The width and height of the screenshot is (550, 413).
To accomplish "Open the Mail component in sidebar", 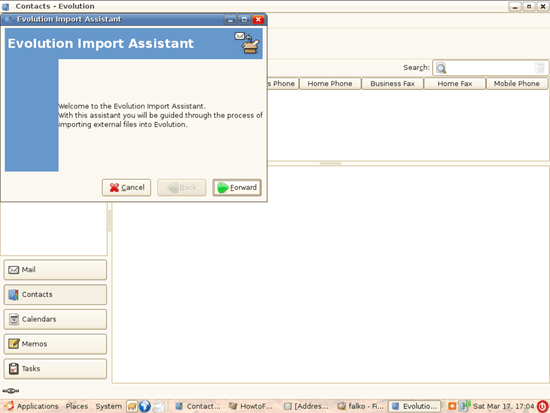I will click(x=55, y=270).
